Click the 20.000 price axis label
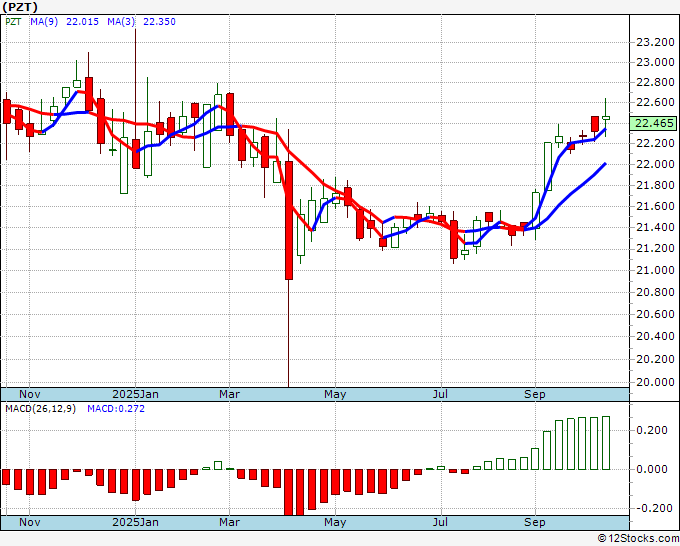 tap(654, 381)
